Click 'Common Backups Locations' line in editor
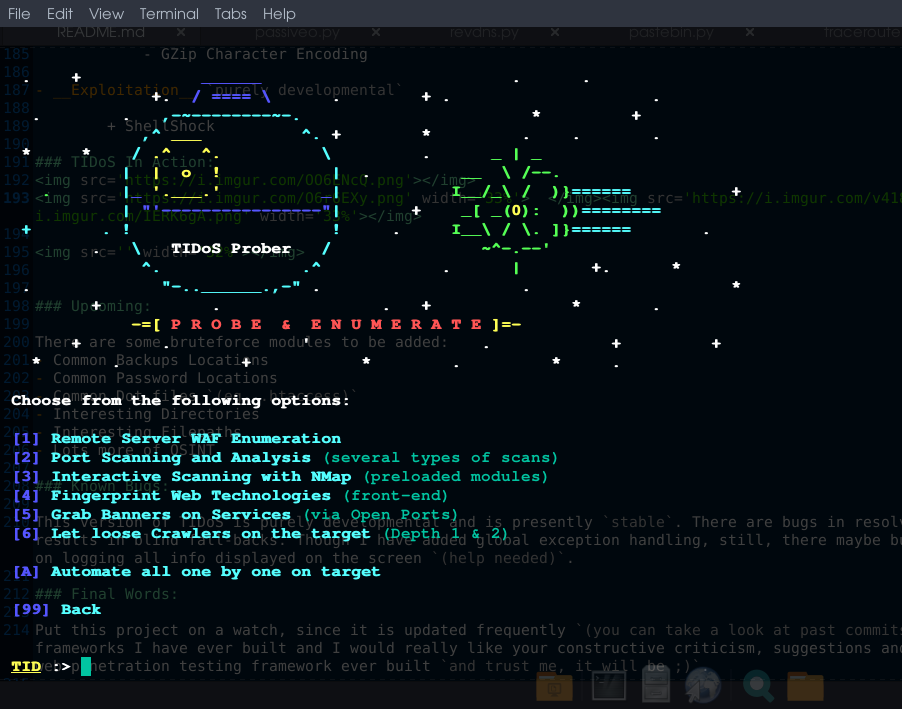Screen dimensions: 902x709 (160, 360)
